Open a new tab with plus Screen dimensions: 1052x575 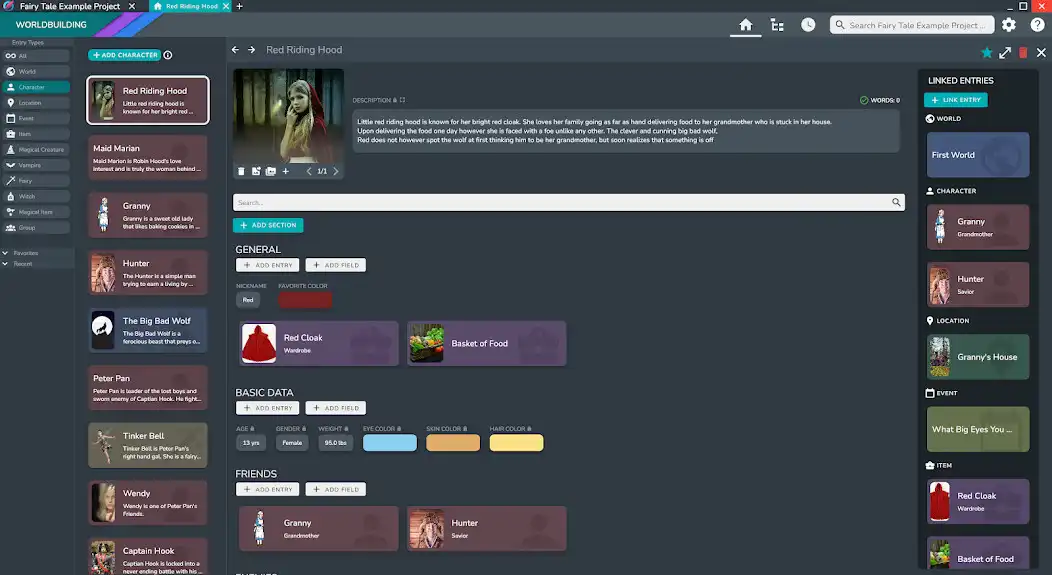[240, 6]
